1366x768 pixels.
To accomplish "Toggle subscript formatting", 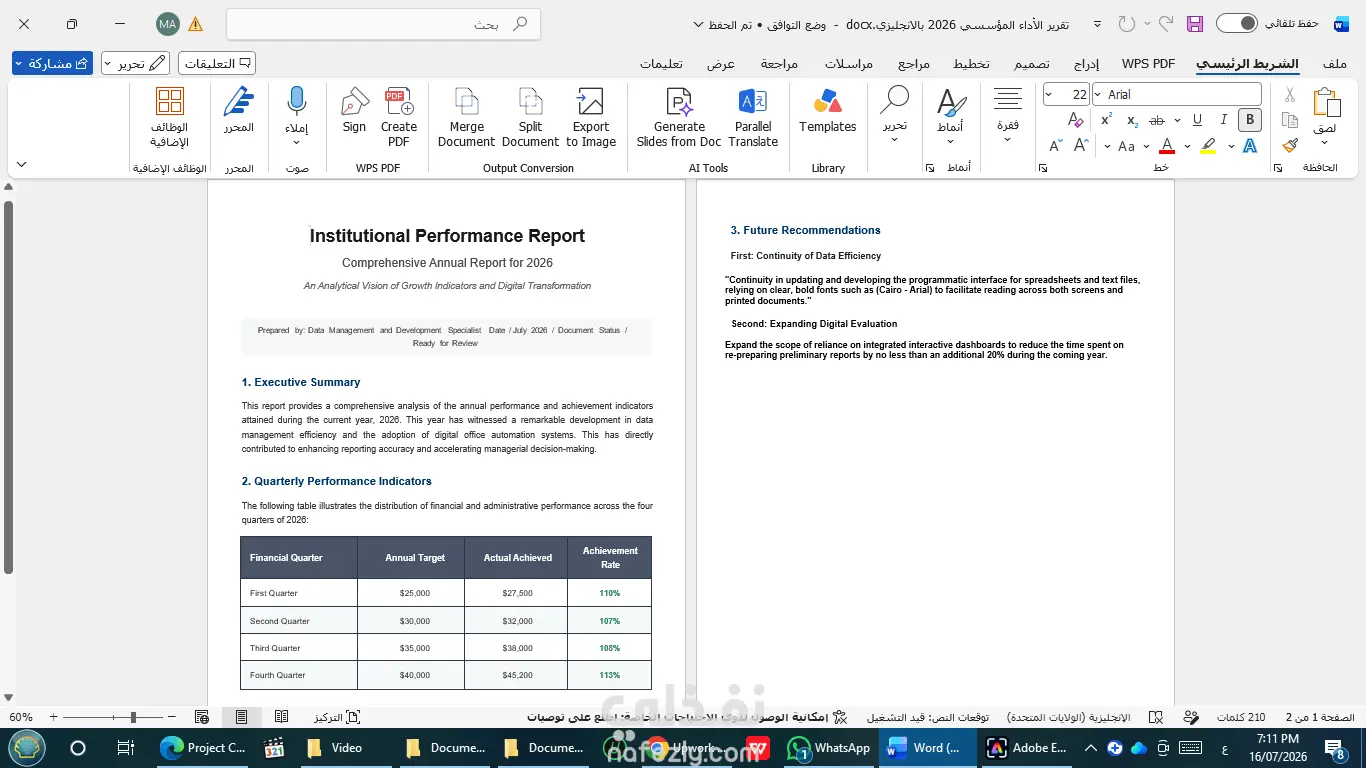I will (1132, 120).
